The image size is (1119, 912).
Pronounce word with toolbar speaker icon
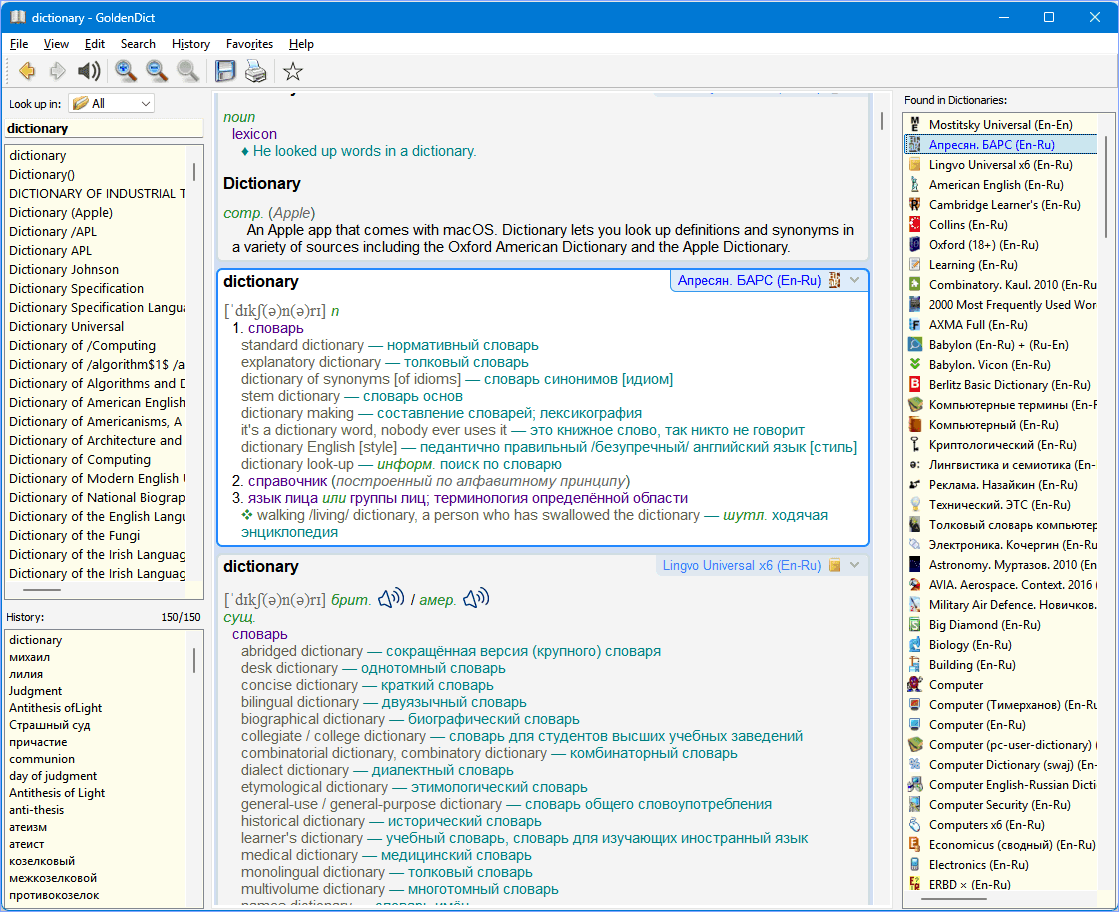pyautogui.click(x=89, y=71)
